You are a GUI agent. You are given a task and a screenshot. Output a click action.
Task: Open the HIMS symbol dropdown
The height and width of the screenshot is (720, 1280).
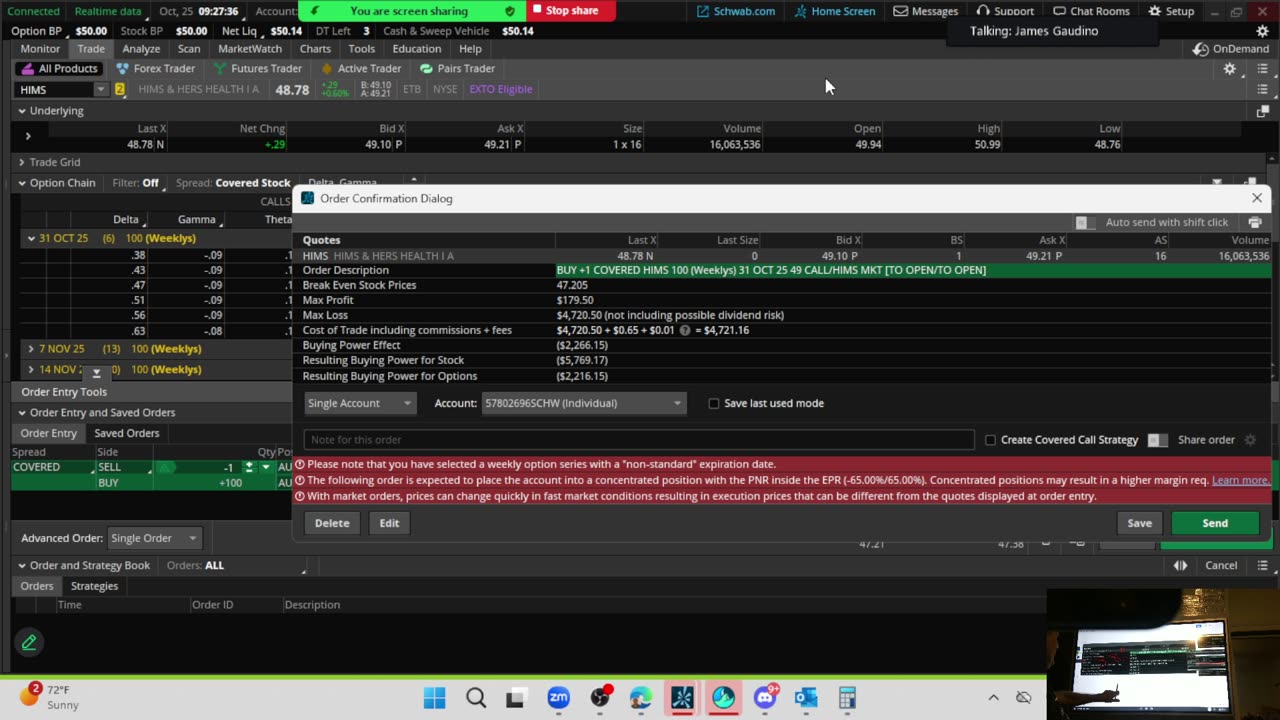pos(100,89)
